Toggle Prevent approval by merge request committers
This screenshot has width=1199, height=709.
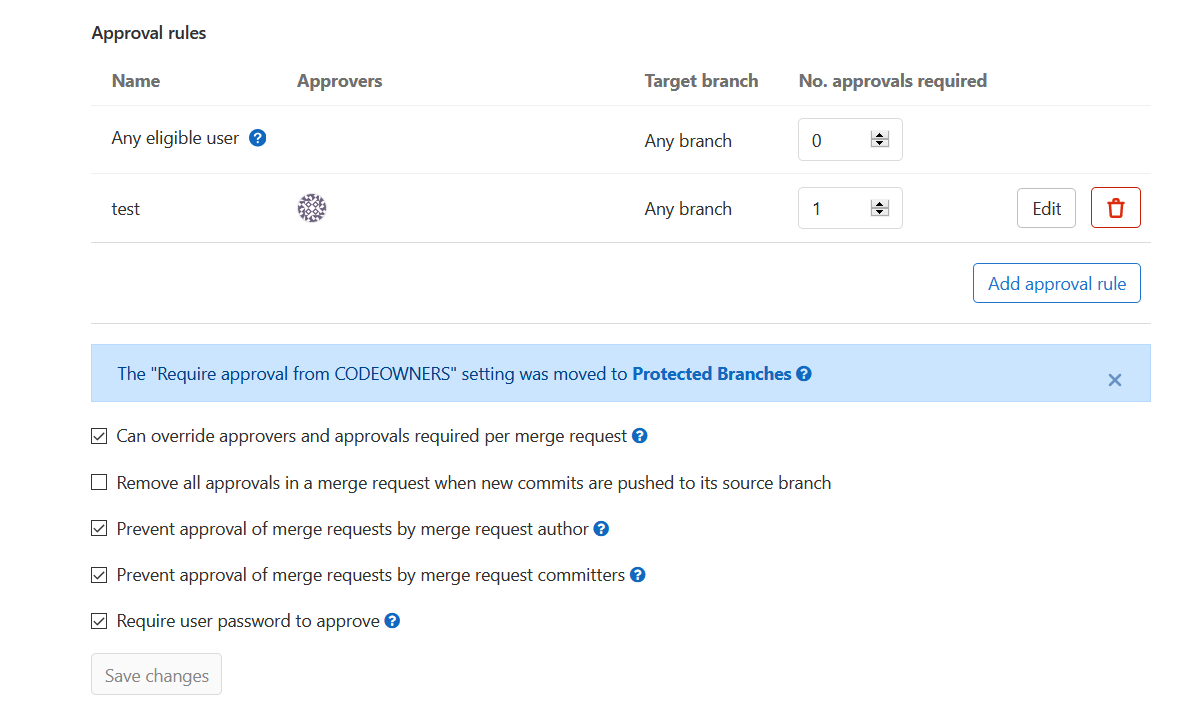coord(99,575)
